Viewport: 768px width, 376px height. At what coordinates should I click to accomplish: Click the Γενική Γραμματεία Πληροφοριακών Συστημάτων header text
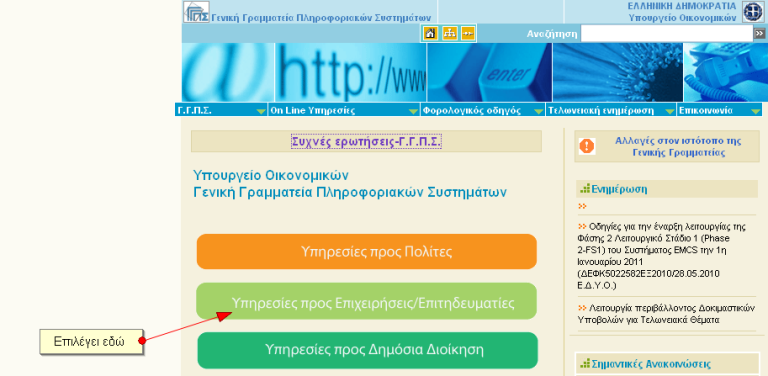click(321, 17)
